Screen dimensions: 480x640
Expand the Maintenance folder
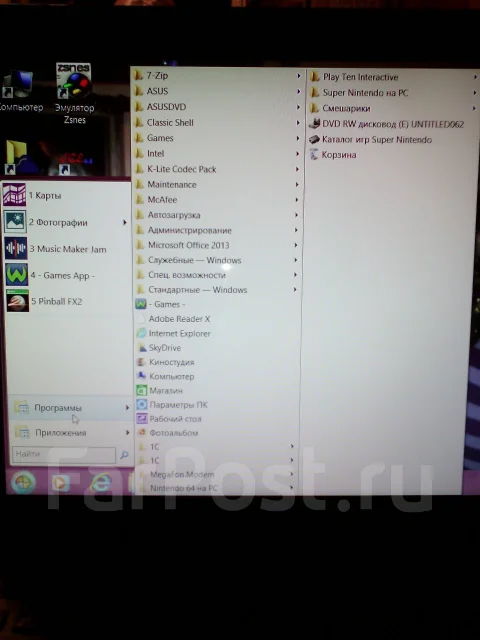218,184
